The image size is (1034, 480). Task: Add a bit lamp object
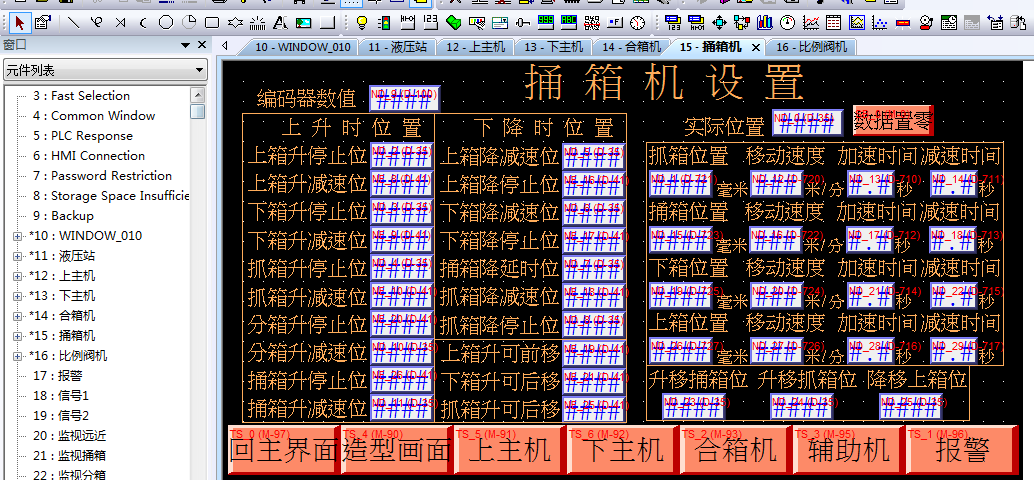click(361, 21)
